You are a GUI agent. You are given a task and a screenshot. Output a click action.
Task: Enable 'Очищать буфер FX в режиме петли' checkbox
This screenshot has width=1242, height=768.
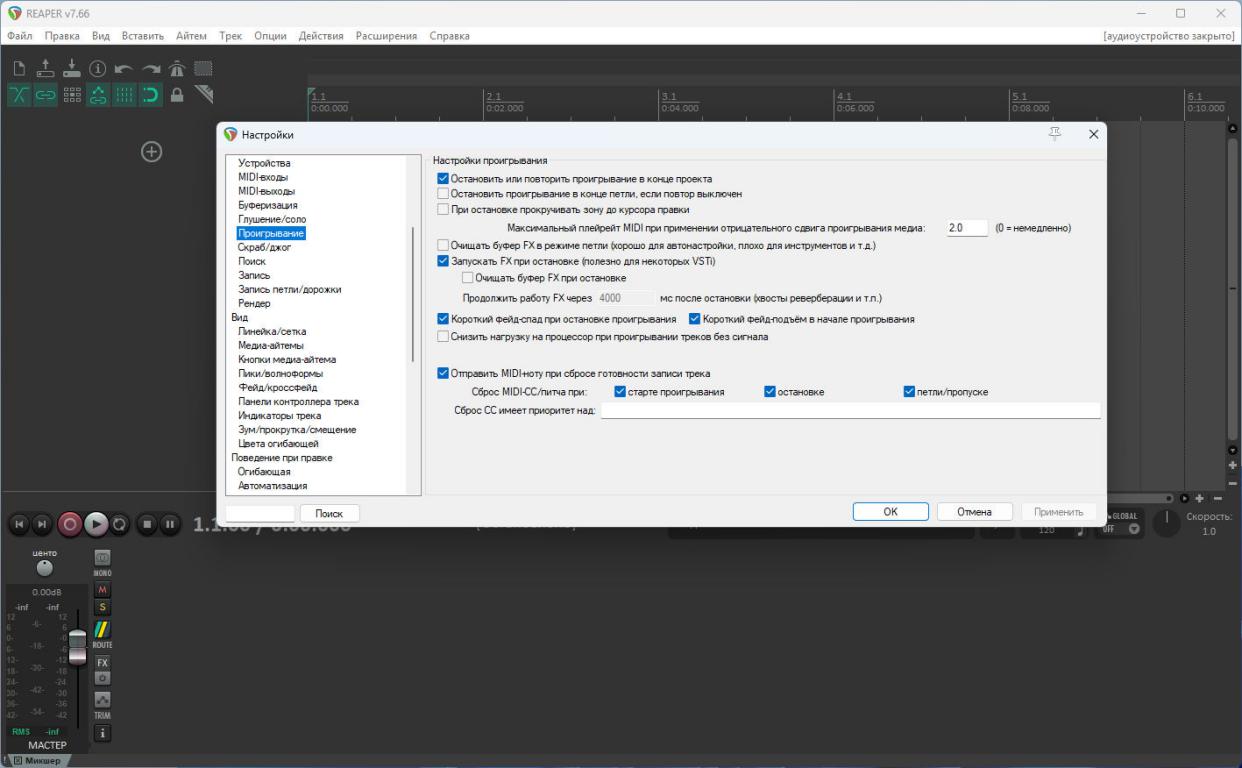click(443, 245)
